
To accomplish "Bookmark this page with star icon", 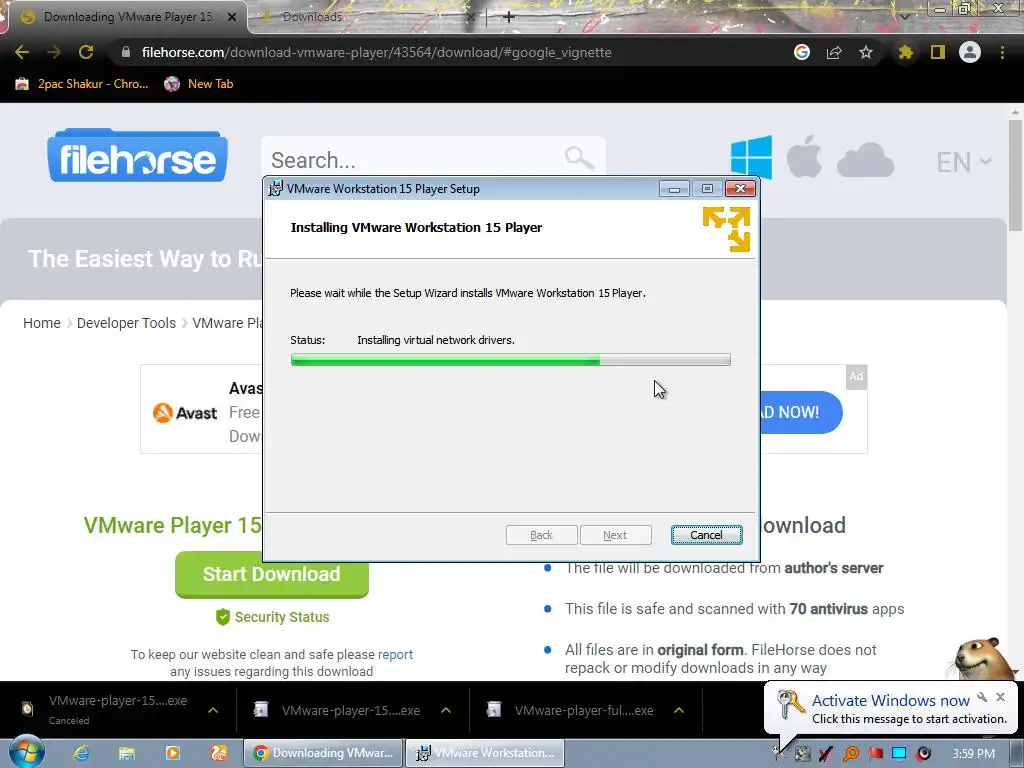I will 866,52.
